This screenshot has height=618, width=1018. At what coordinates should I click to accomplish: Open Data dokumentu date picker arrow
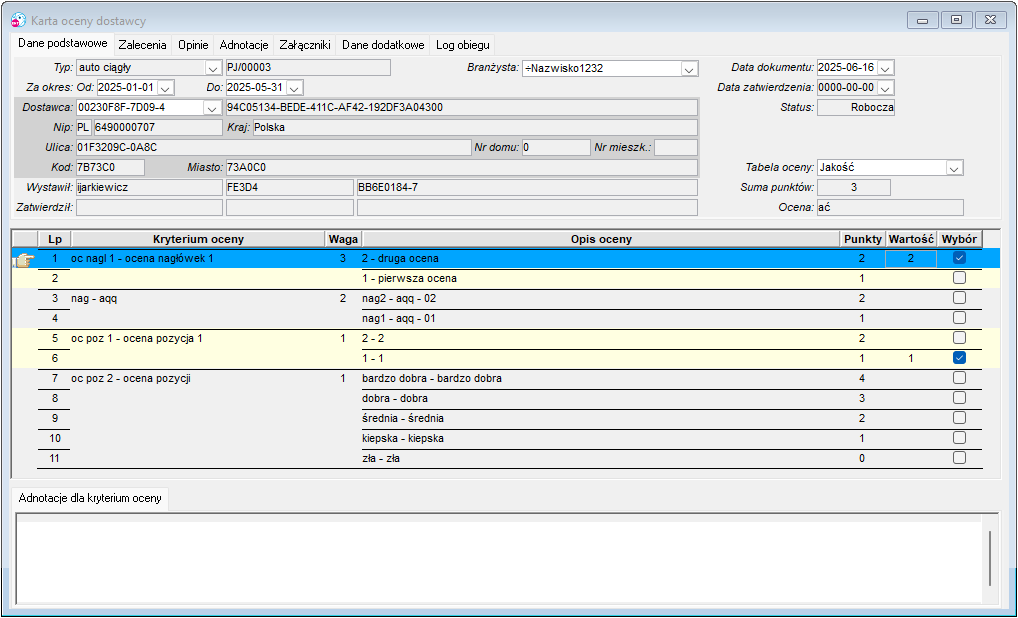pyautogui.click(x=886, y=68)
